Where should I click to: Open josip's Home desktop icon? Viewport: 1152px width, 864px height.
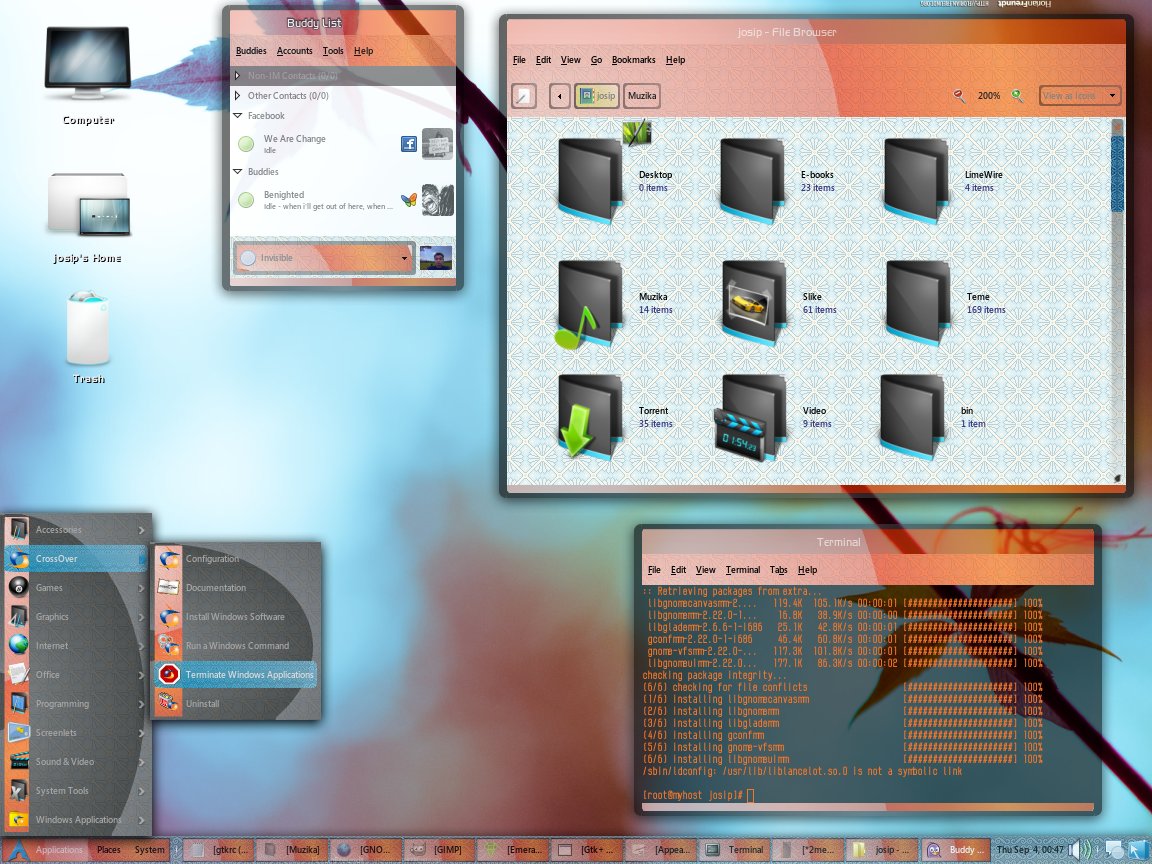point(89,205)
